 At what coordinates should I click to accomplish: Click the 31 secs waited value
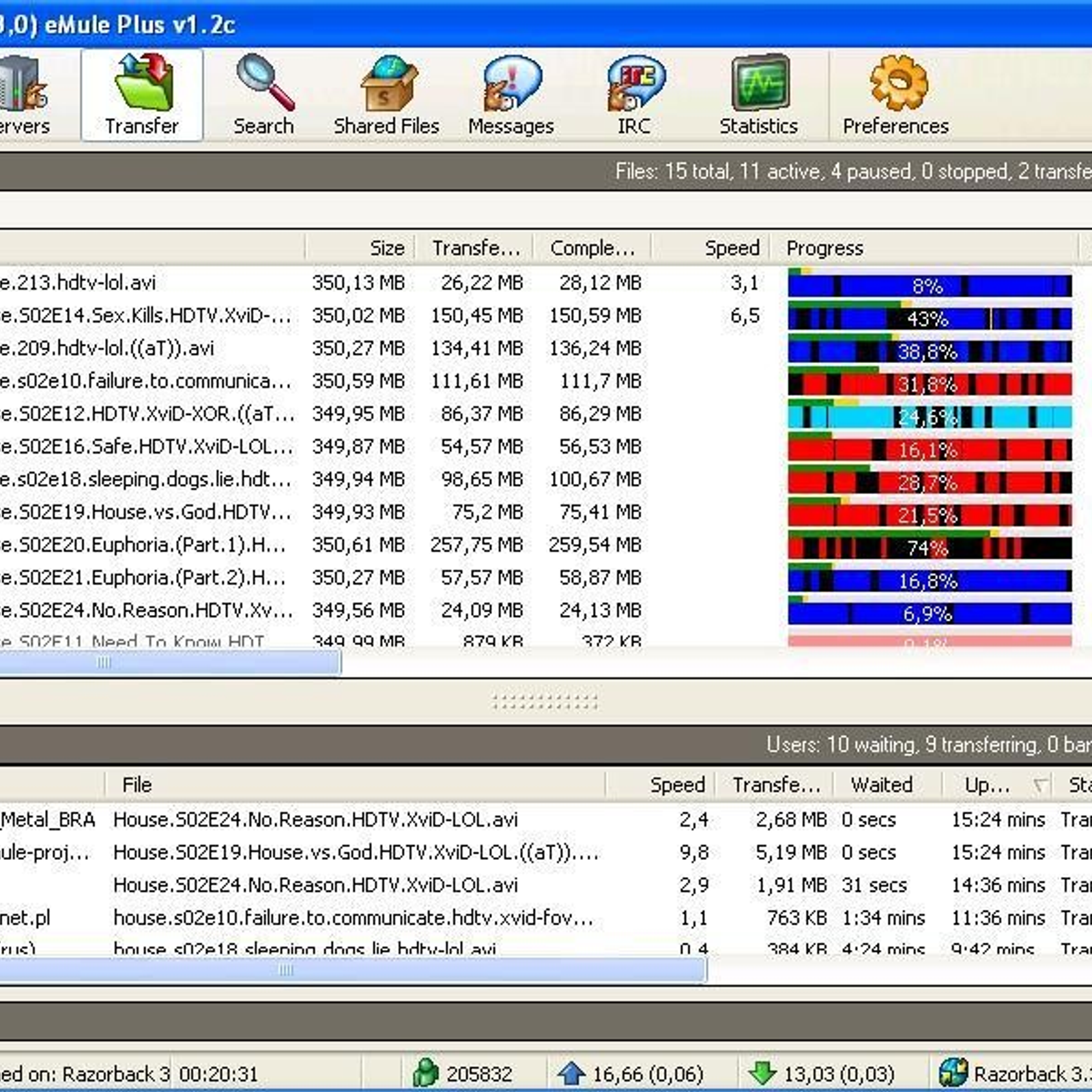point(874,885)
